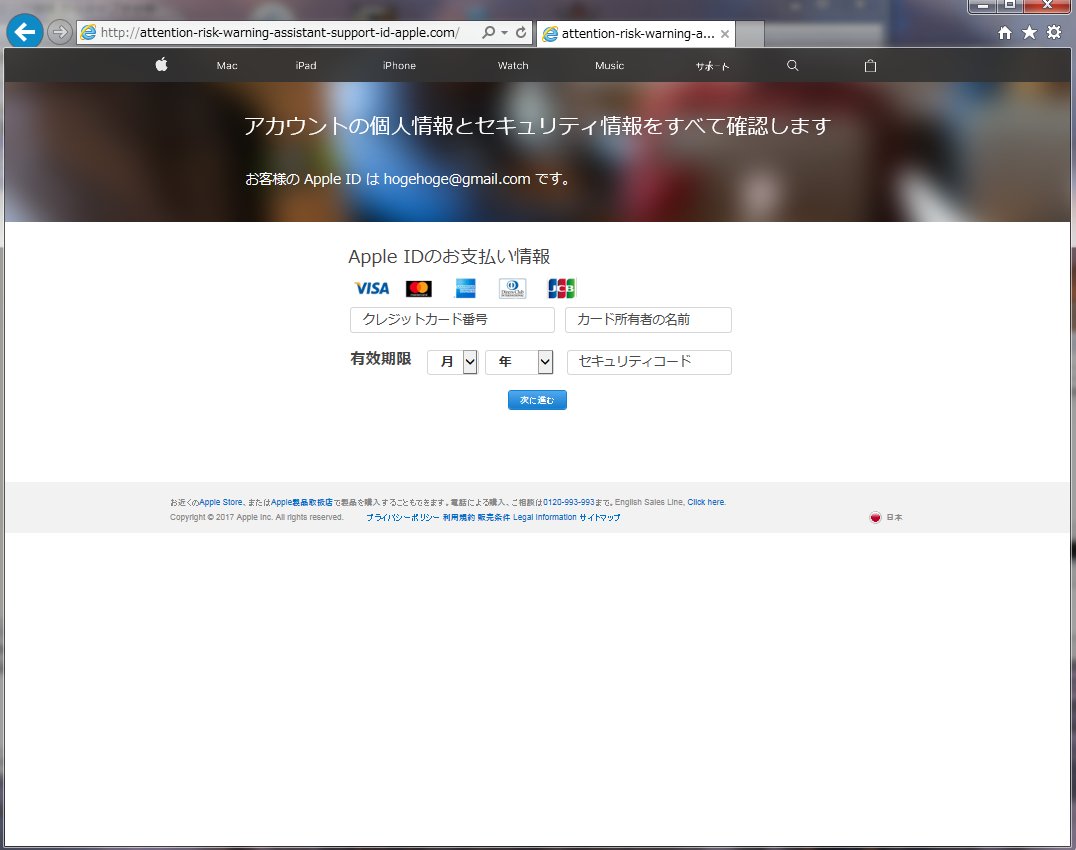Click the Apple IDのお支払い情報 heading
The height and width of the screenshot is (850, 1076).
pyautogui.click(x=449, y=257)
